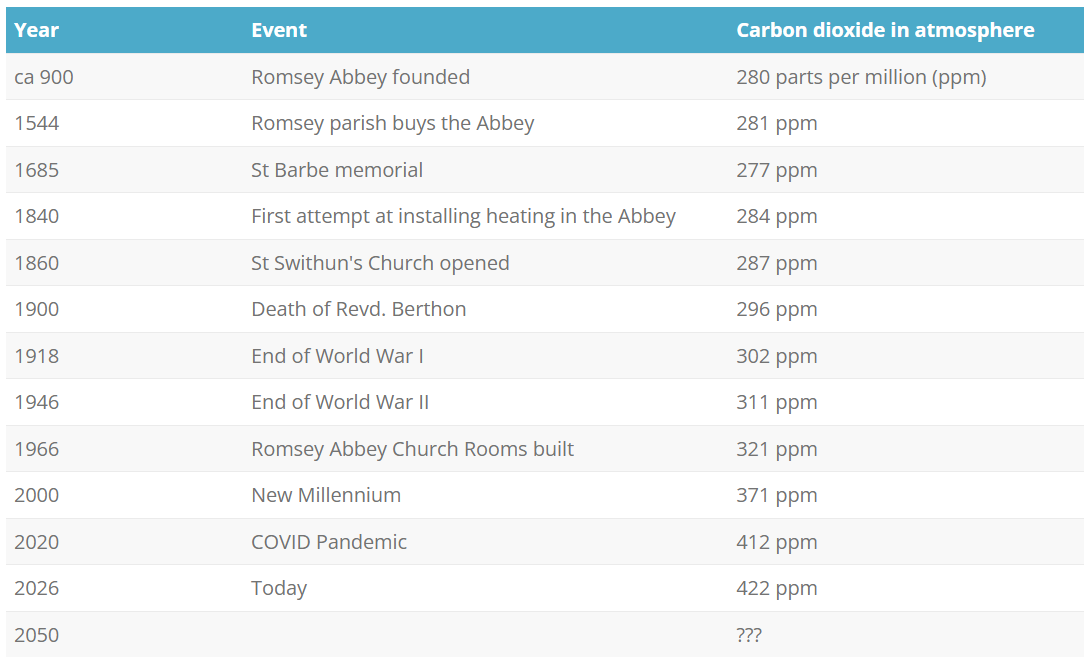The height and width of the screenshot is (667, 1090).
Task: Click the 280 parts per million value
Action: click(861, 77)
